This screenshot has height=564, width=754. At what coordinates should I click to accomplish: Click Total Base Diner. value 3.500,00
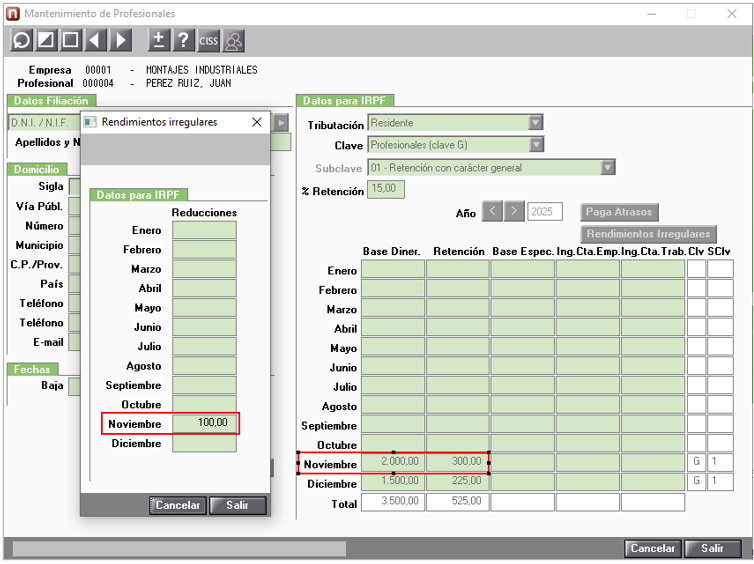393,501
